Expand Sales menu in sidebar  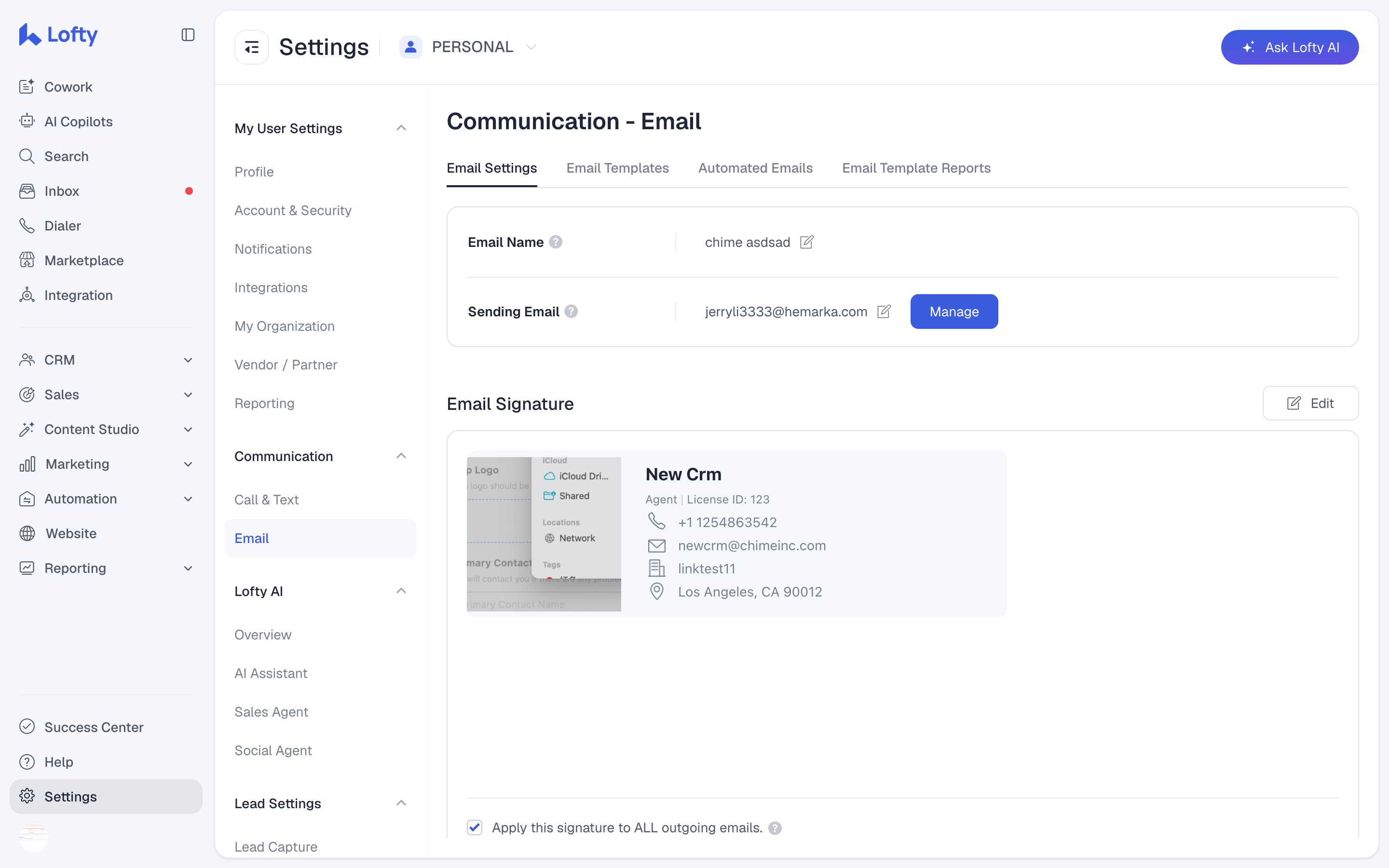(x=188, y=394)
